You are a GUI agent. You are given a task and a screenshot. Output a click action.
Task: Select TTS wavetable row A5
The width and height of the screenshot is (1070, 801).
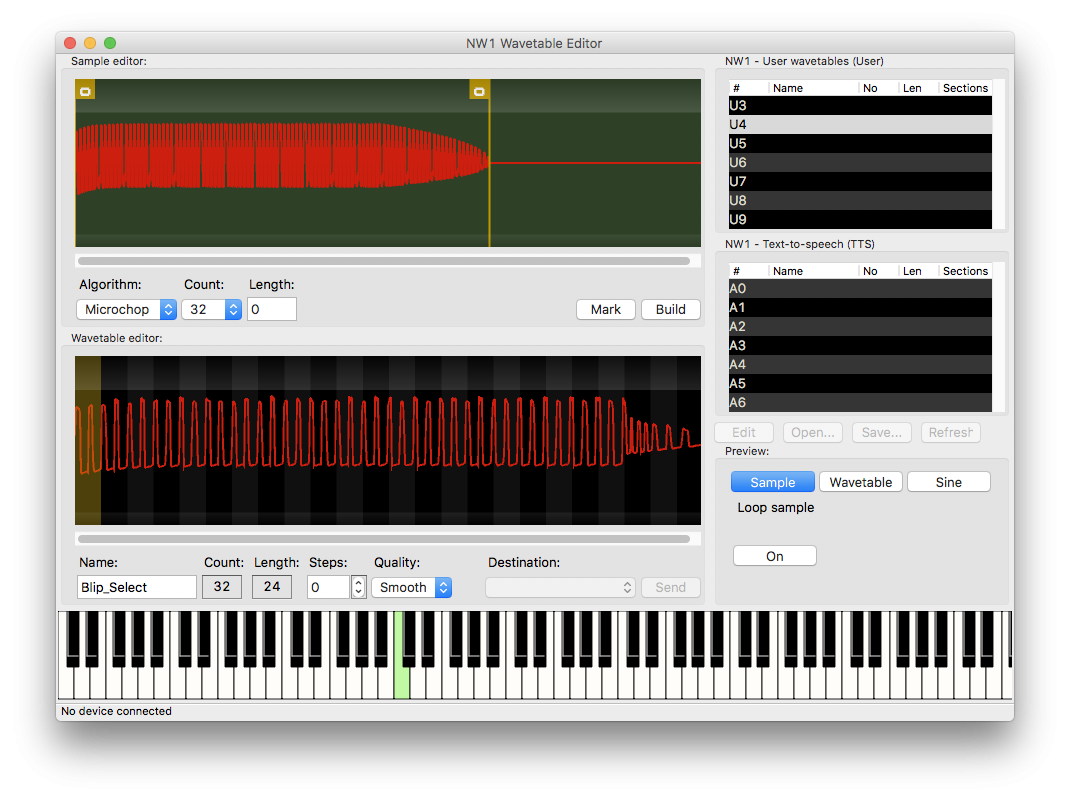click(x=860, y=384)
